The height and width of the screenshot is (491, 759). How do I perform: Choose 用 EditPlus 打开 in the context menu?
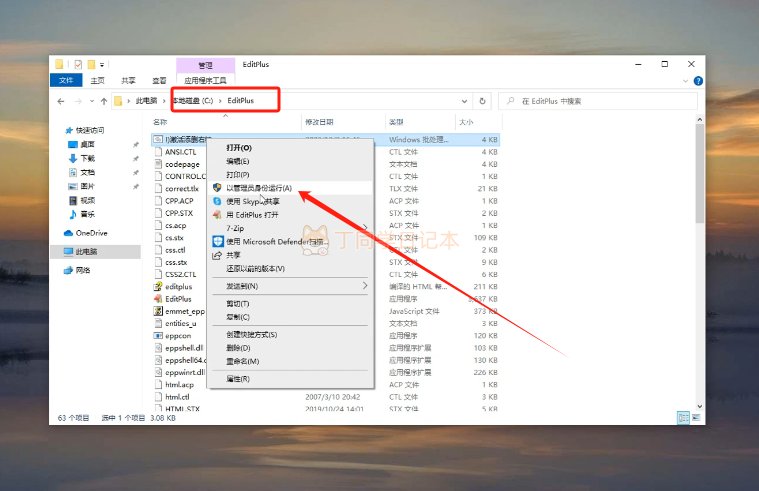tap(290, 215)
